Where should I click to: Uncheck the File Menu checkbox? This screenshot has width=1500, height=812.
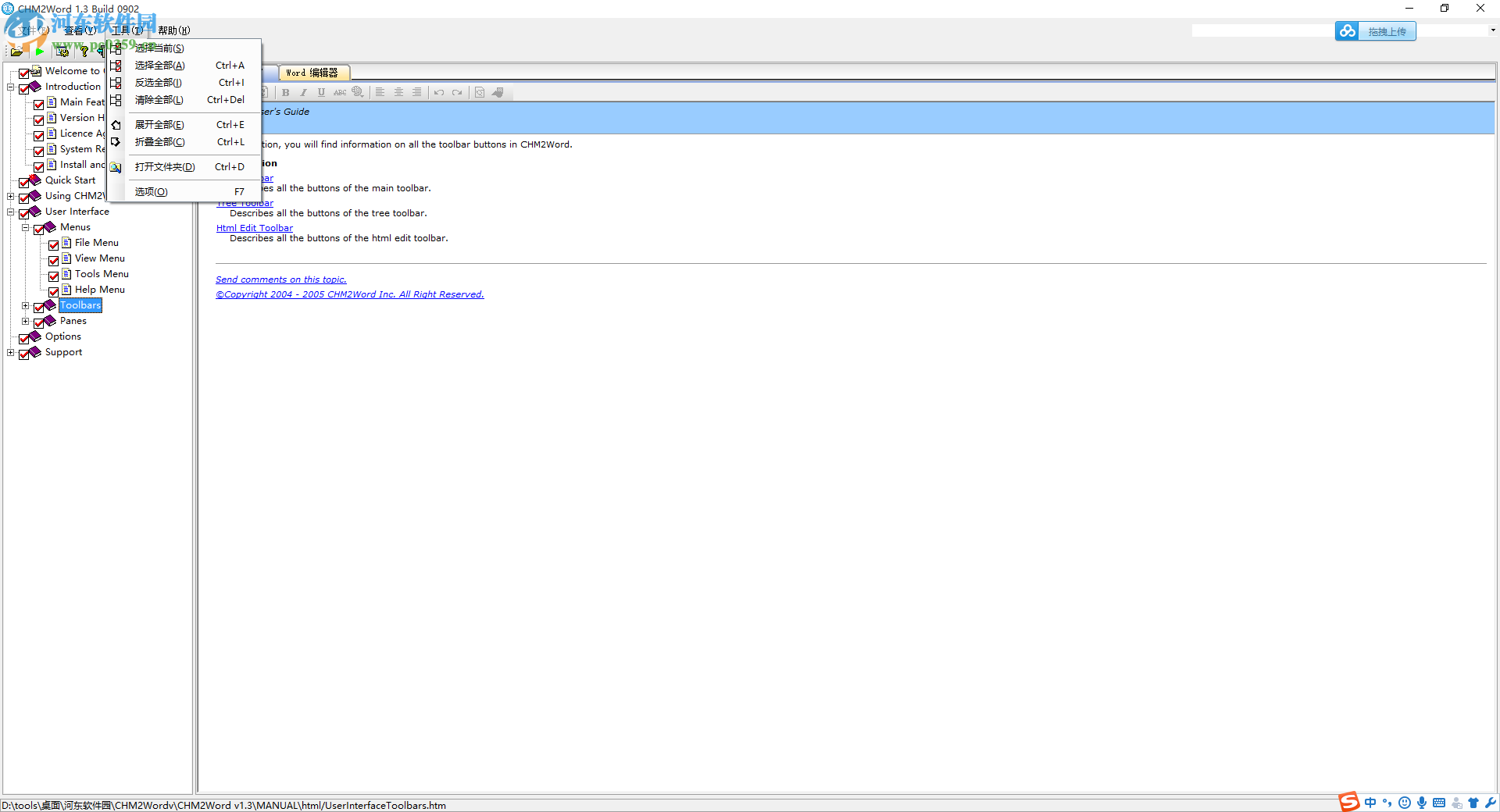[x=54, y=244]
